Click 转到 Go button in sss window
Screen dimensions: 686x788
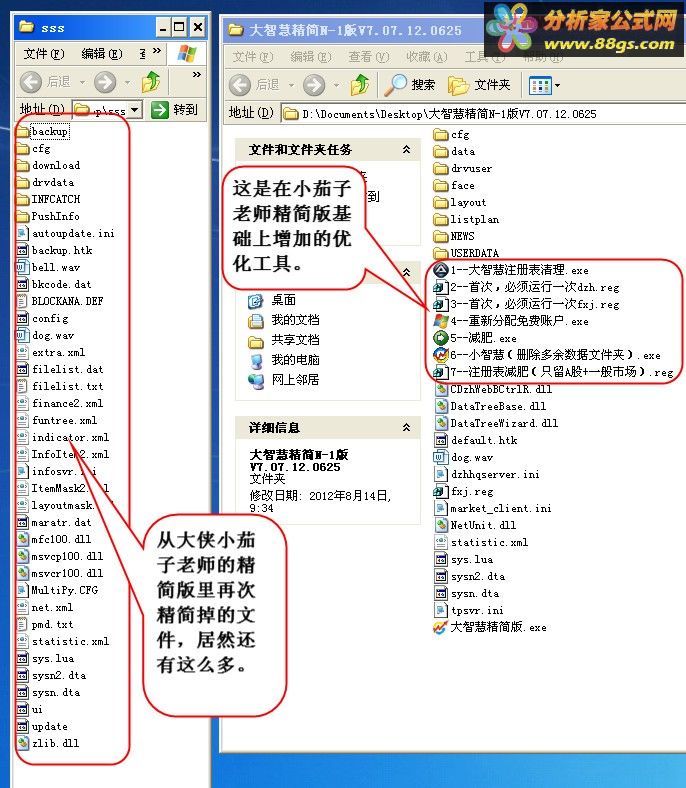[x=174, y=110]
